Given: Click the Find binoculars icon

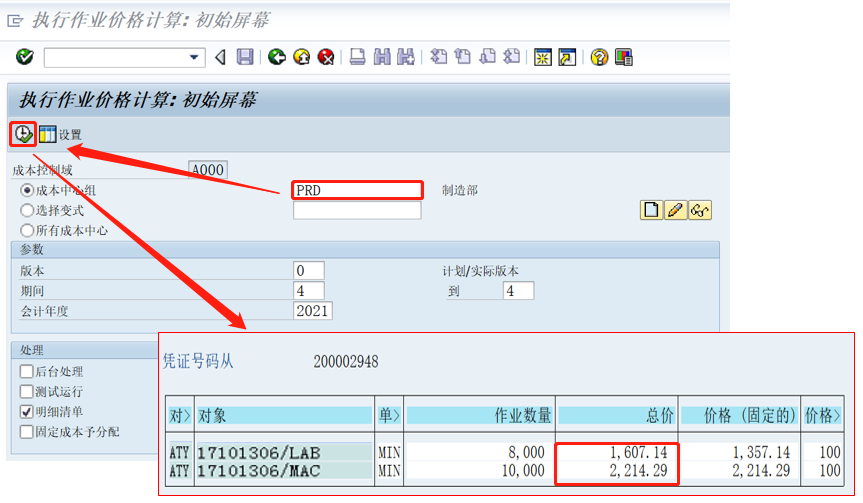Looking at the screenshot, I should point(382,57).
